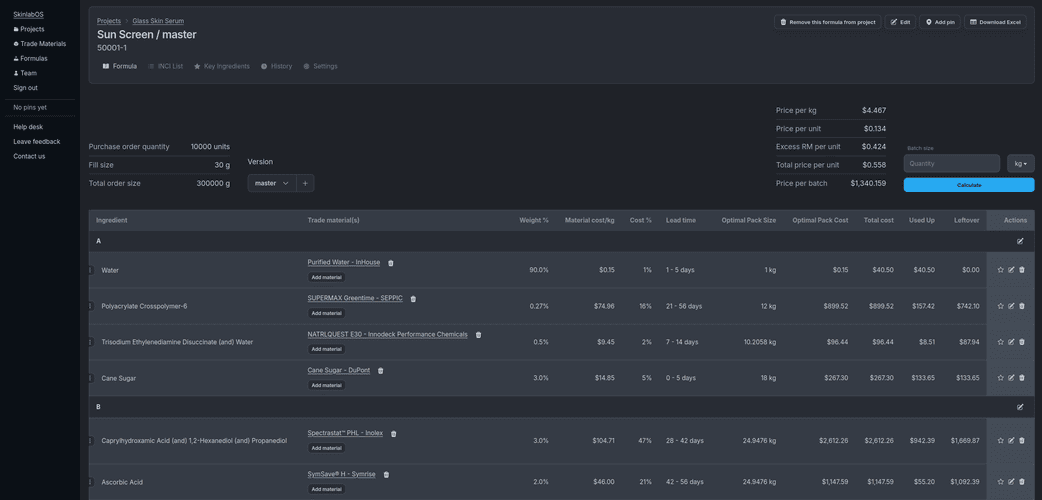Click the trash icon beside Purified Water - InHouse
1042x500 pixels.
coord(391,263)
